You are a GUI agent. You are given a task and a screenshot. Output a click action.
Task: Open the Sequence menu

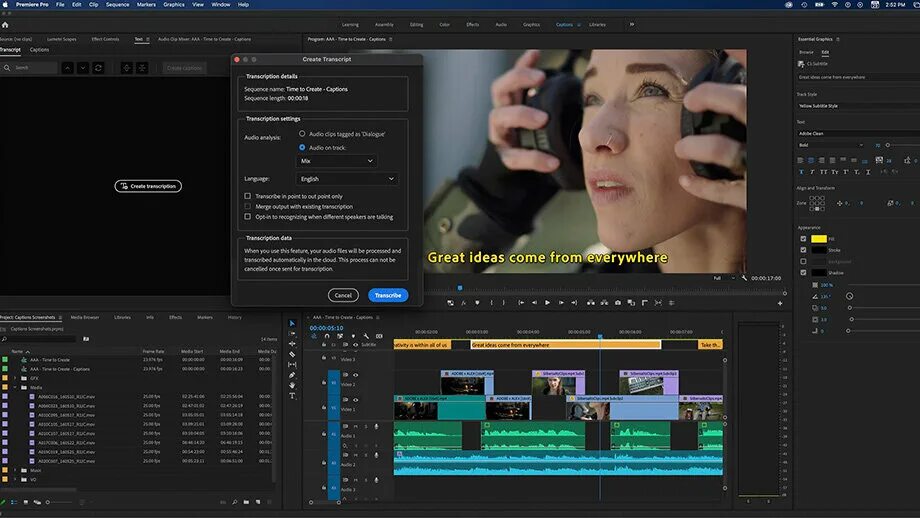coord(117,4)
